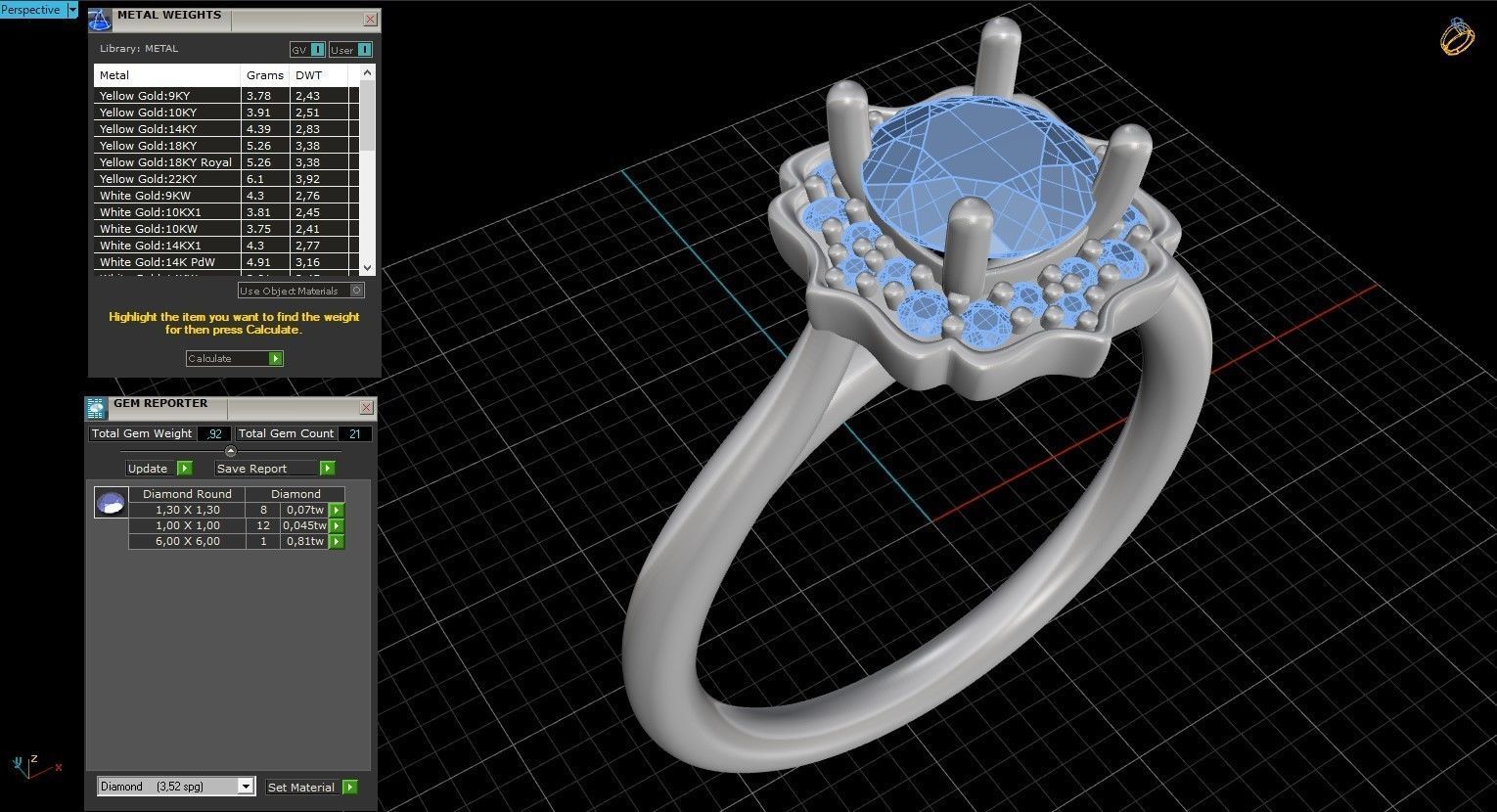
Task: Click the 0,07tw weight cell
Action: click(x=304, y=511)
